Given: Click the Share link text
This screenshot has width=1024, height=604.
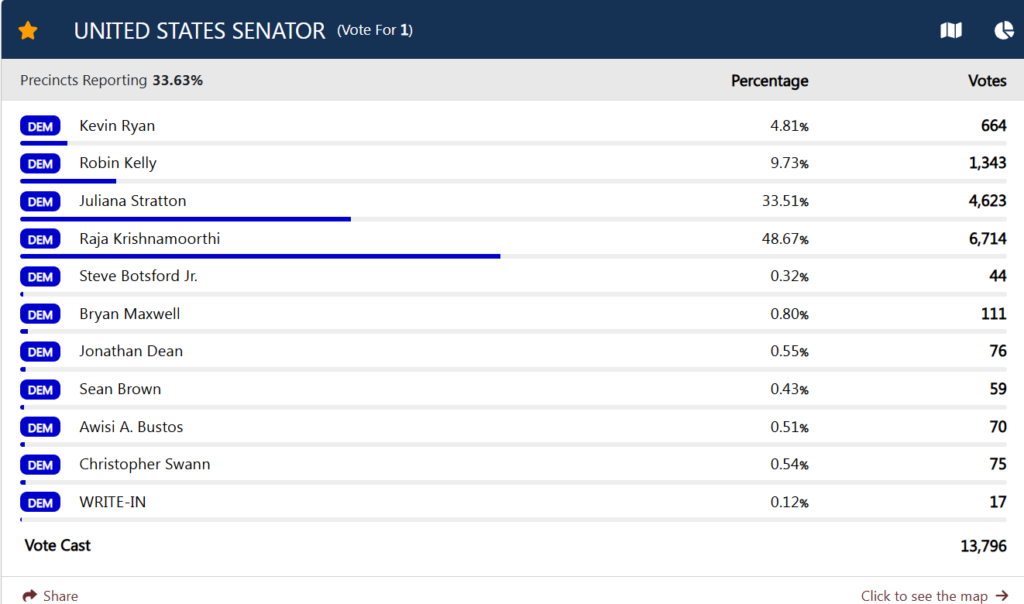Looking at the screenshot, I should tap(60, 596).
